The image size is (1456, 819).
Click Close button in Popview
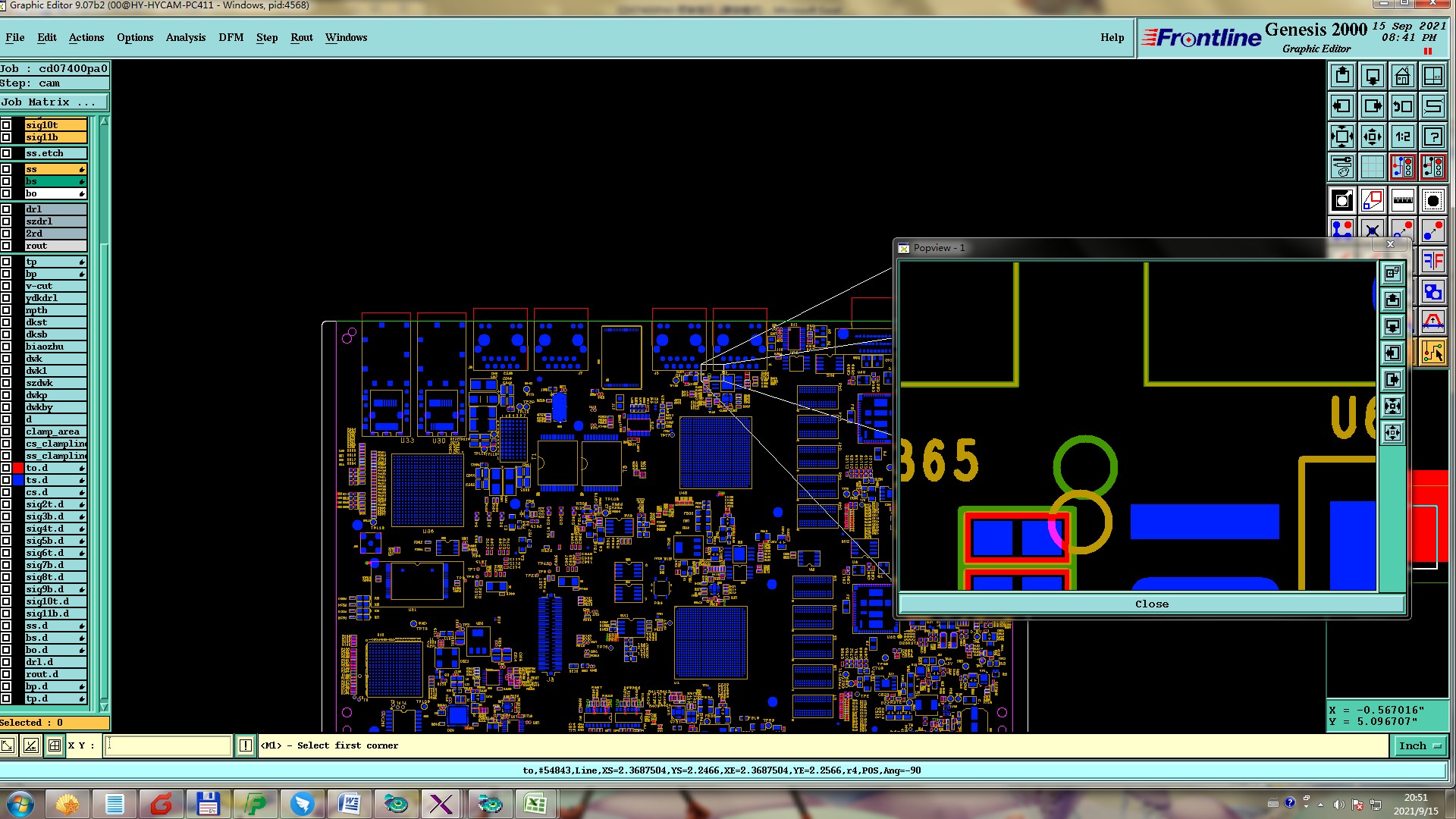tap(1151, 604)
